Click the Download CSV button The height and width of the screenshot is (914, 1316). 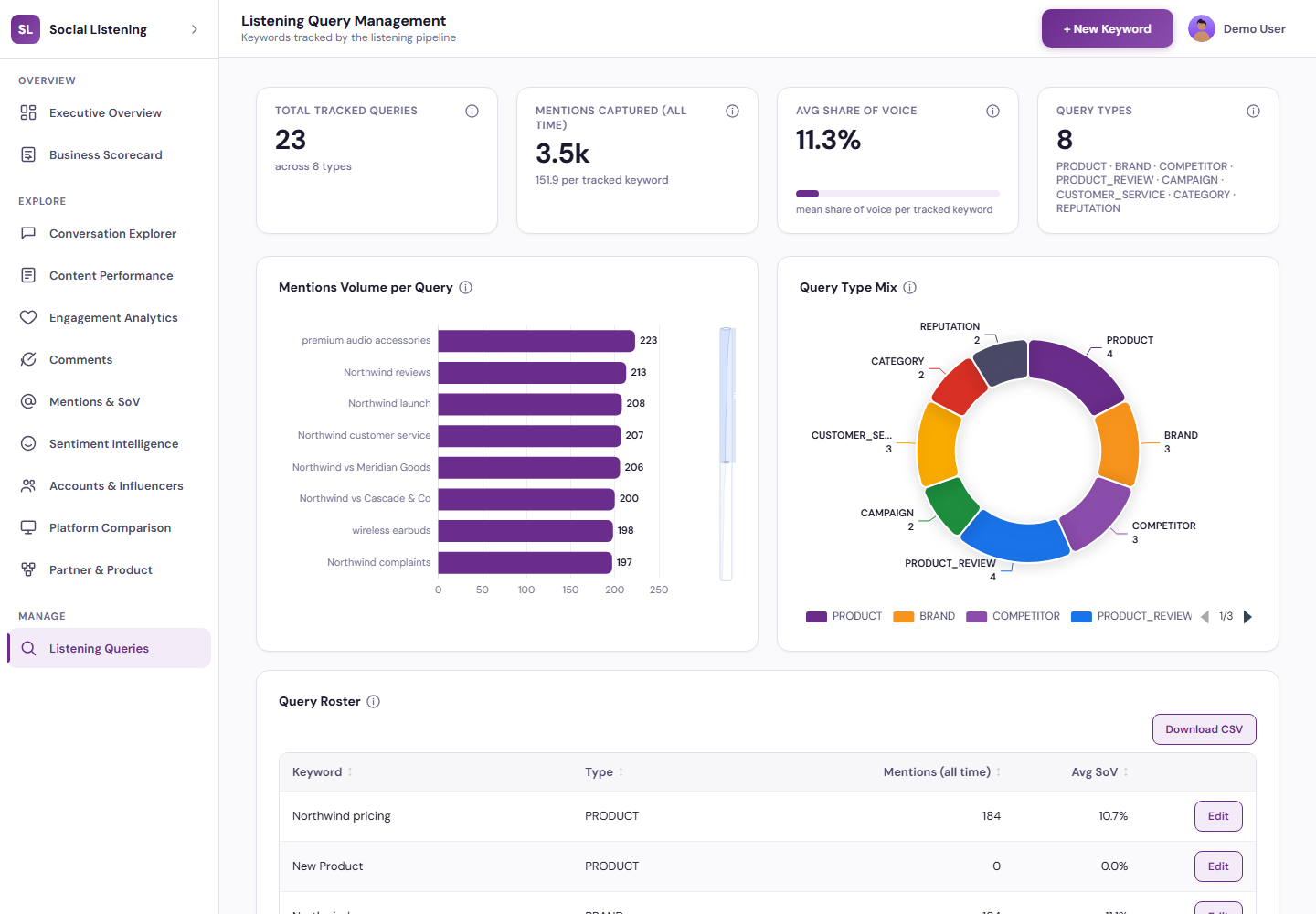(1204, 729)
